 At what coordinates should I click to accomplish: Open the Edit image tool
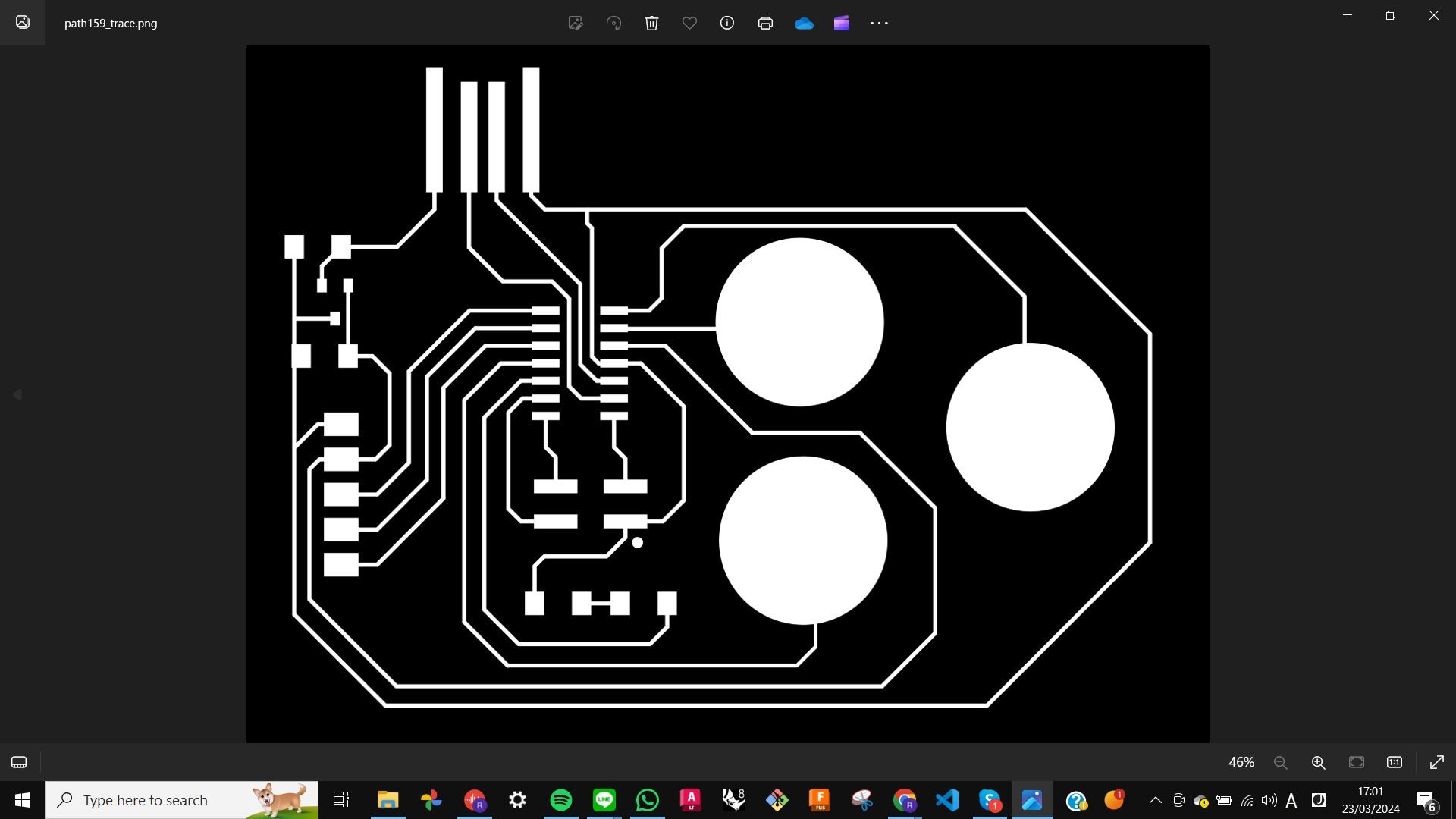[576, 23]
